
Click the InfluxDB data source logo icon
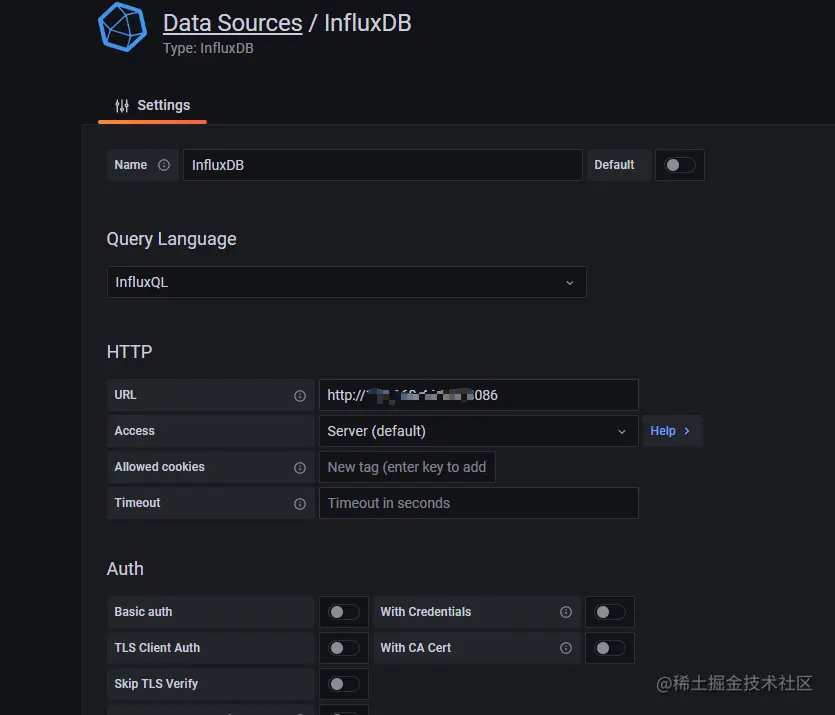[x=122, y=27]
